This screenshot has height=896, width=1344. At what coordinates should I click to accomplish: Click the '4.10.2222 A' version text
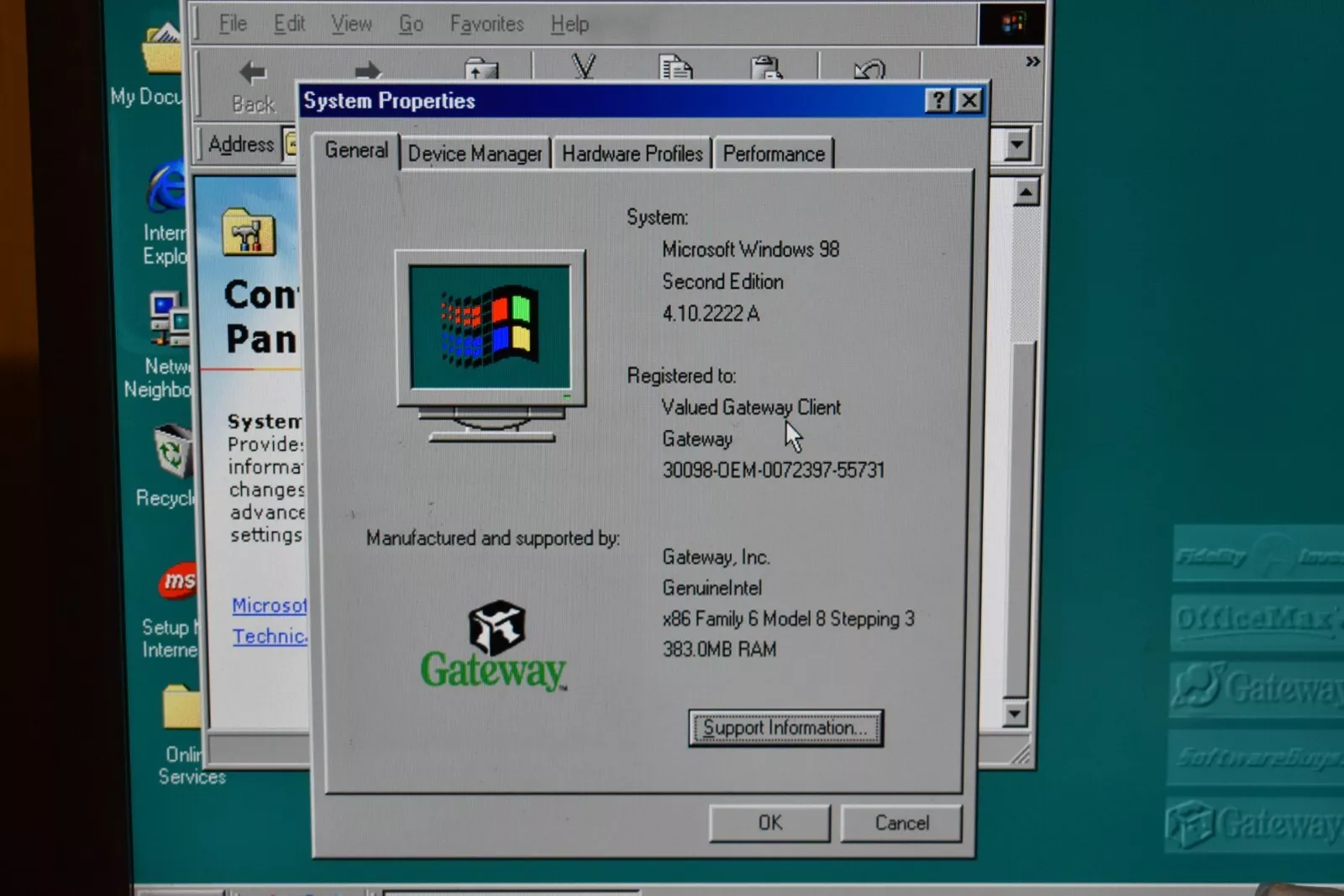coord(711,313)
